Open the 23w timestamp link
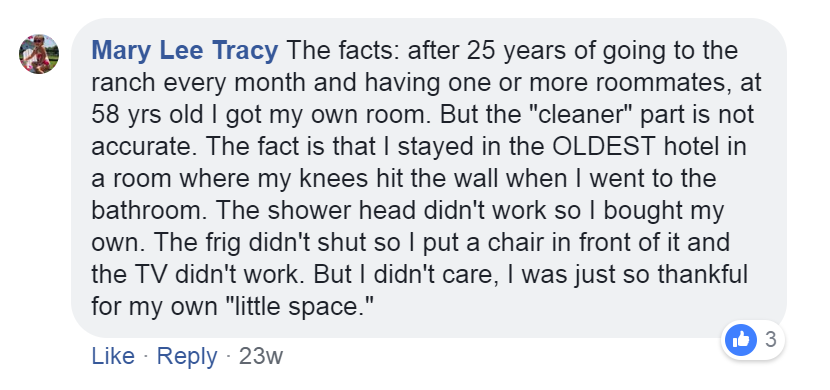 [261, 356]
